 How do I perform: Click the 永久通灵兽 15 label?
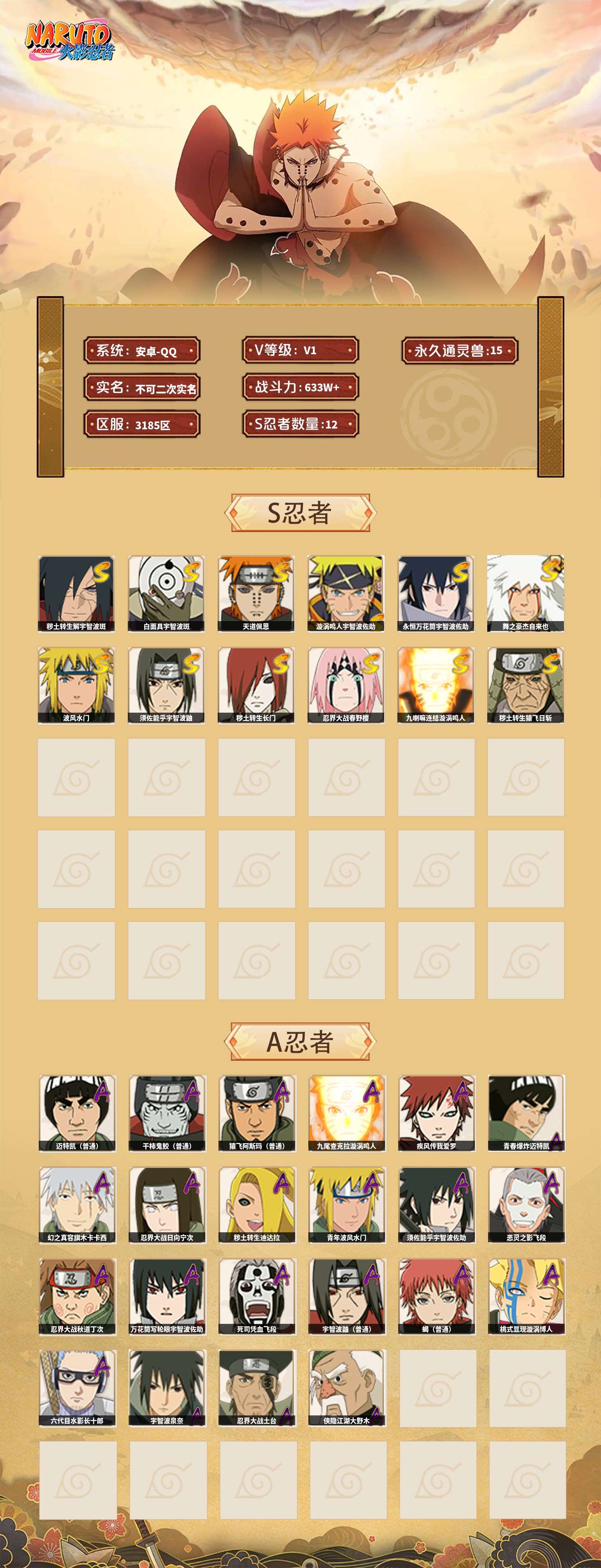460,351
